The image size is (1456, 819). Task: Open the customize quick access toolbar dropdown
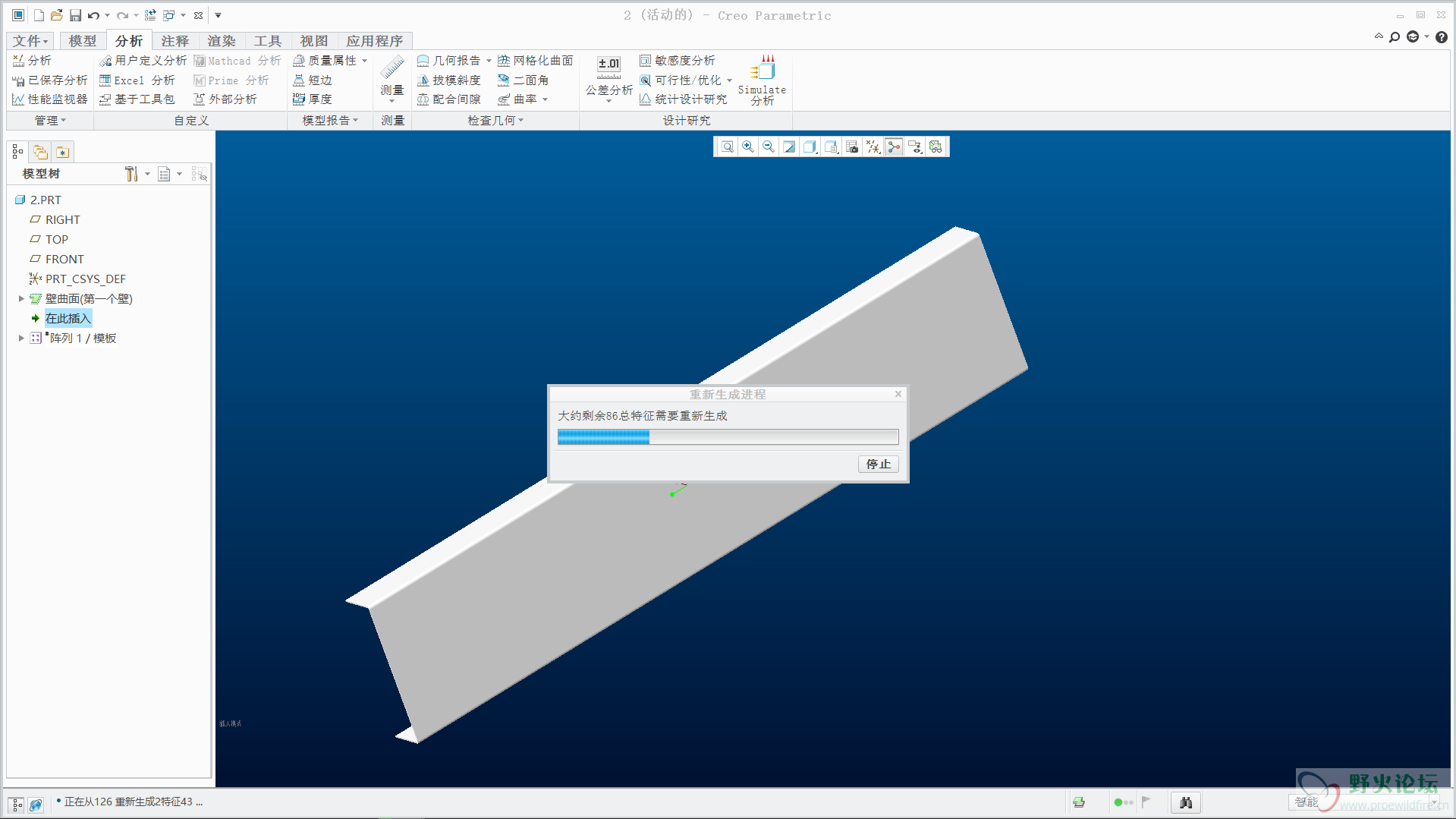tap(218, 15)
